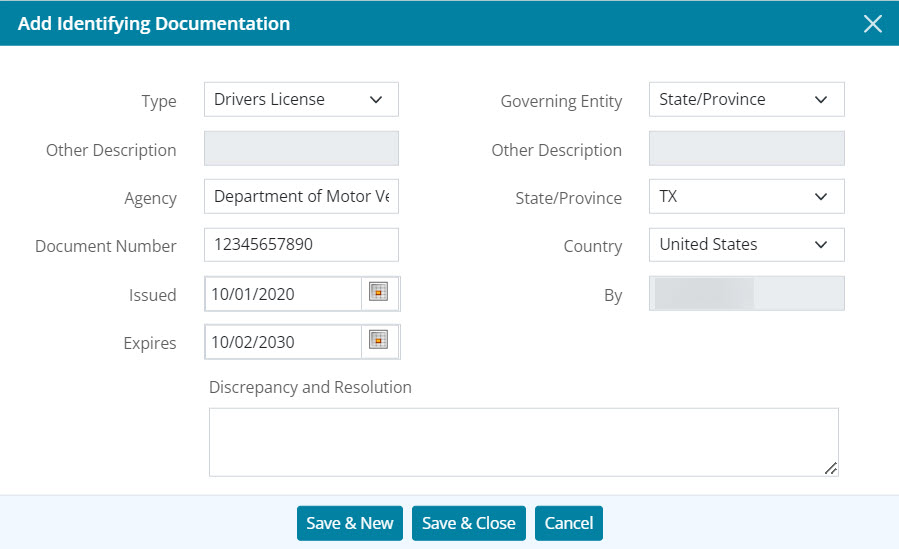Viewport: 899px width, 549px height.
Task: Close the Add Identifying Documentation dialog
Action: pyautogui.click(x=872, y=24)
